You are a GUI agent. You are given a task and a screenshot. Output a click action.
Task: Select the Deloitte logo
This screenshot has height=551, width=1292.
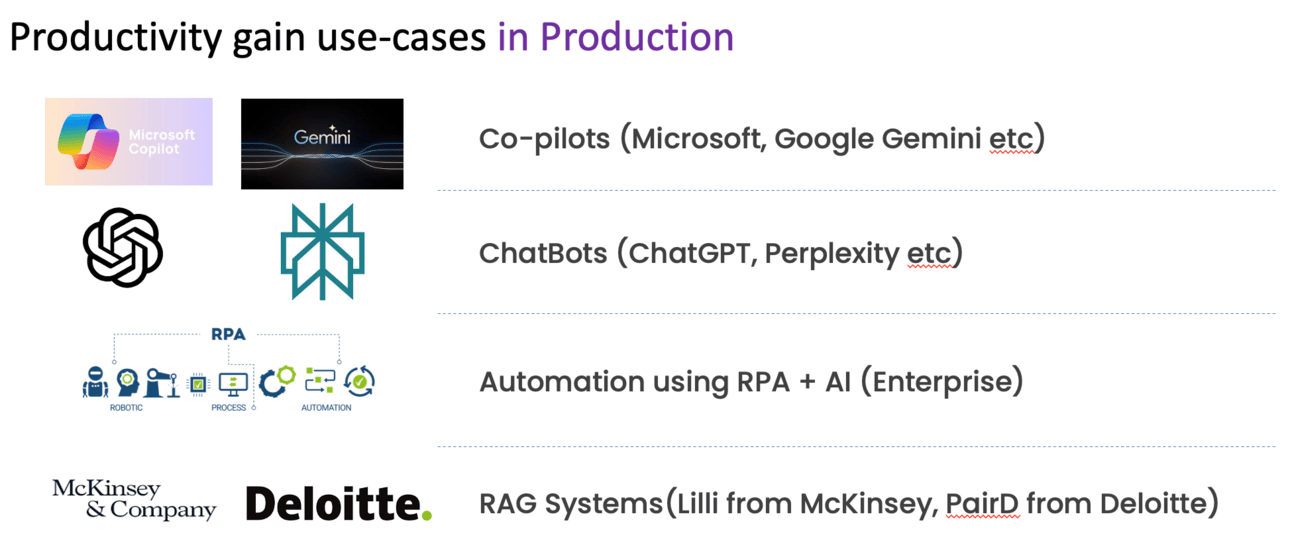(339, 503)
